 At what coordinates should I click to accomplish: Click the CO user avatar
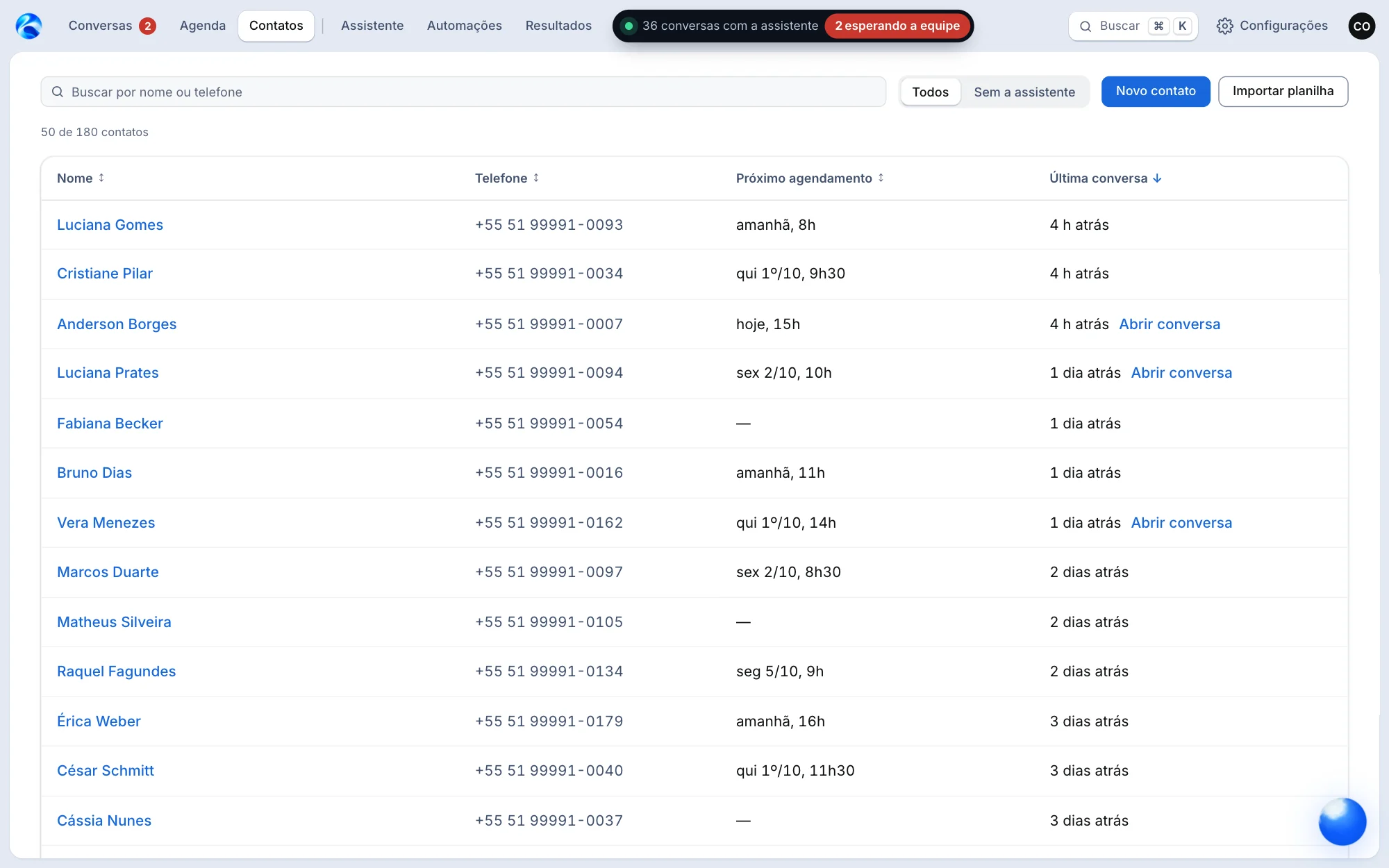pyautogui.click(x=1361, y=26)
